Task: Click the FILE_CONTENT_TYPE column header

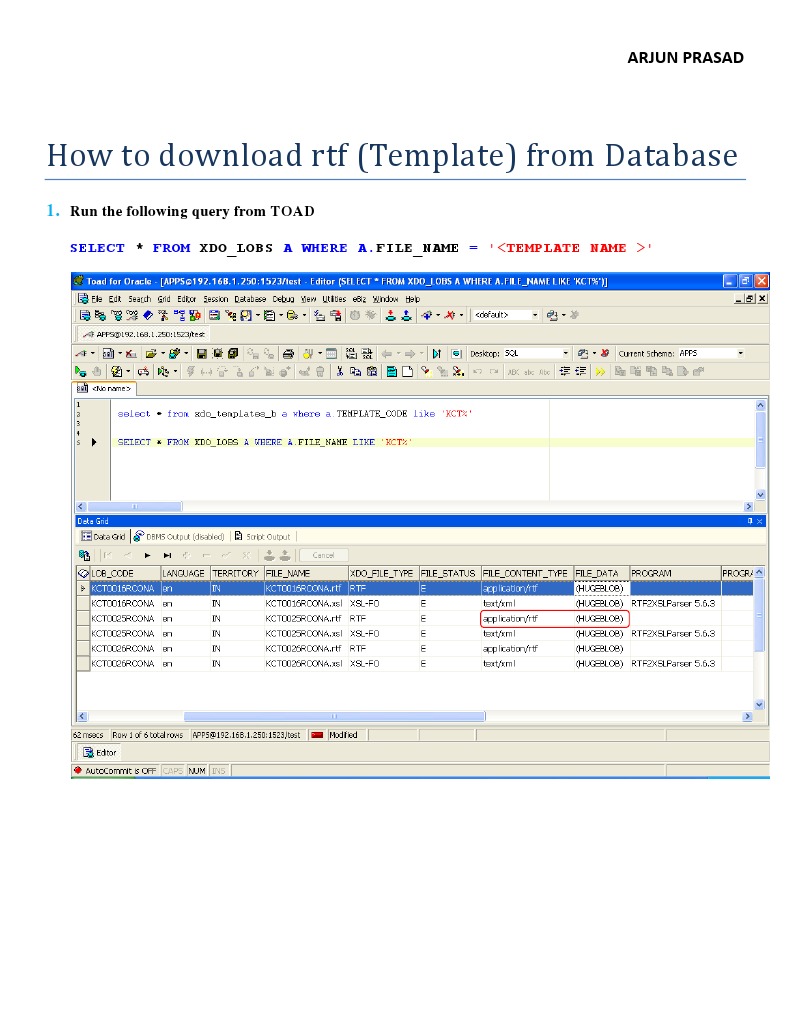Action: 527,573
